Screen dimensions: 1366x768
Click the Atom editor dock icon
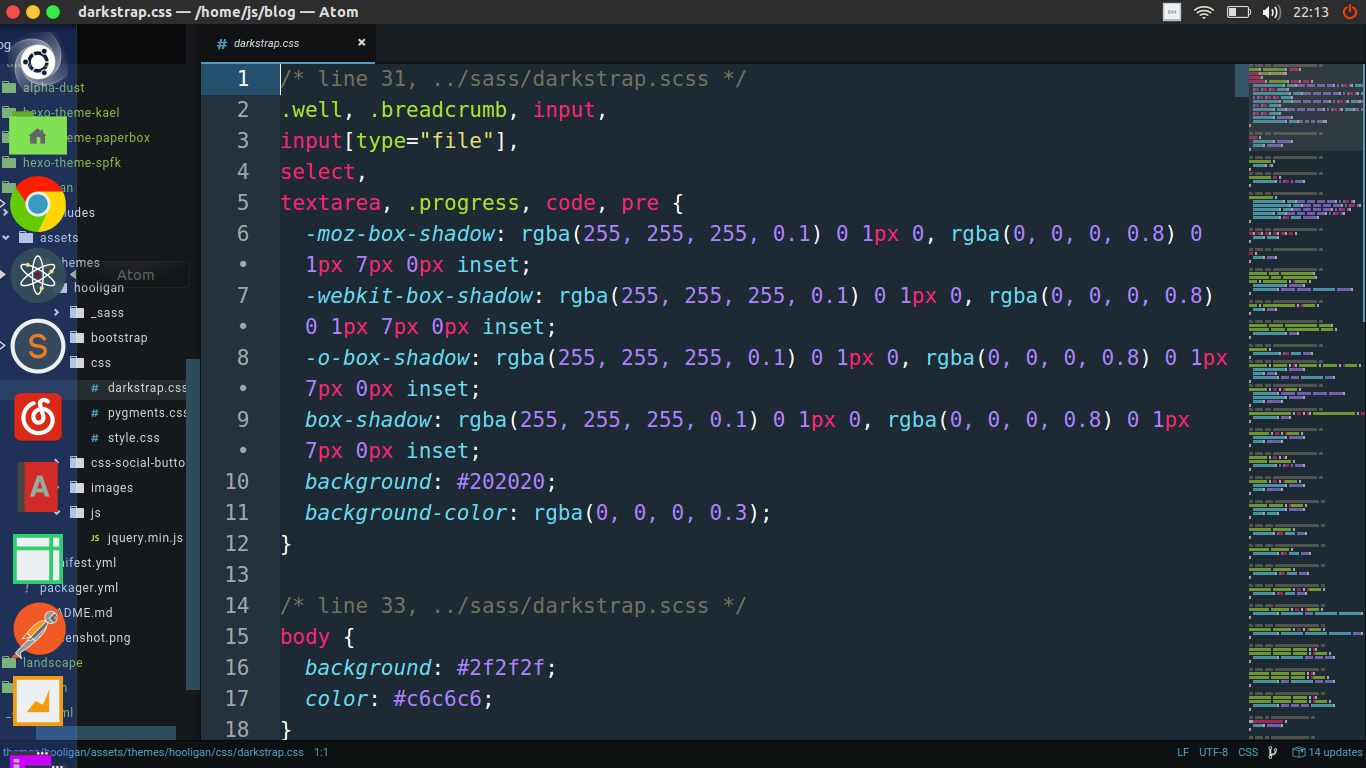tap(38, 275)
